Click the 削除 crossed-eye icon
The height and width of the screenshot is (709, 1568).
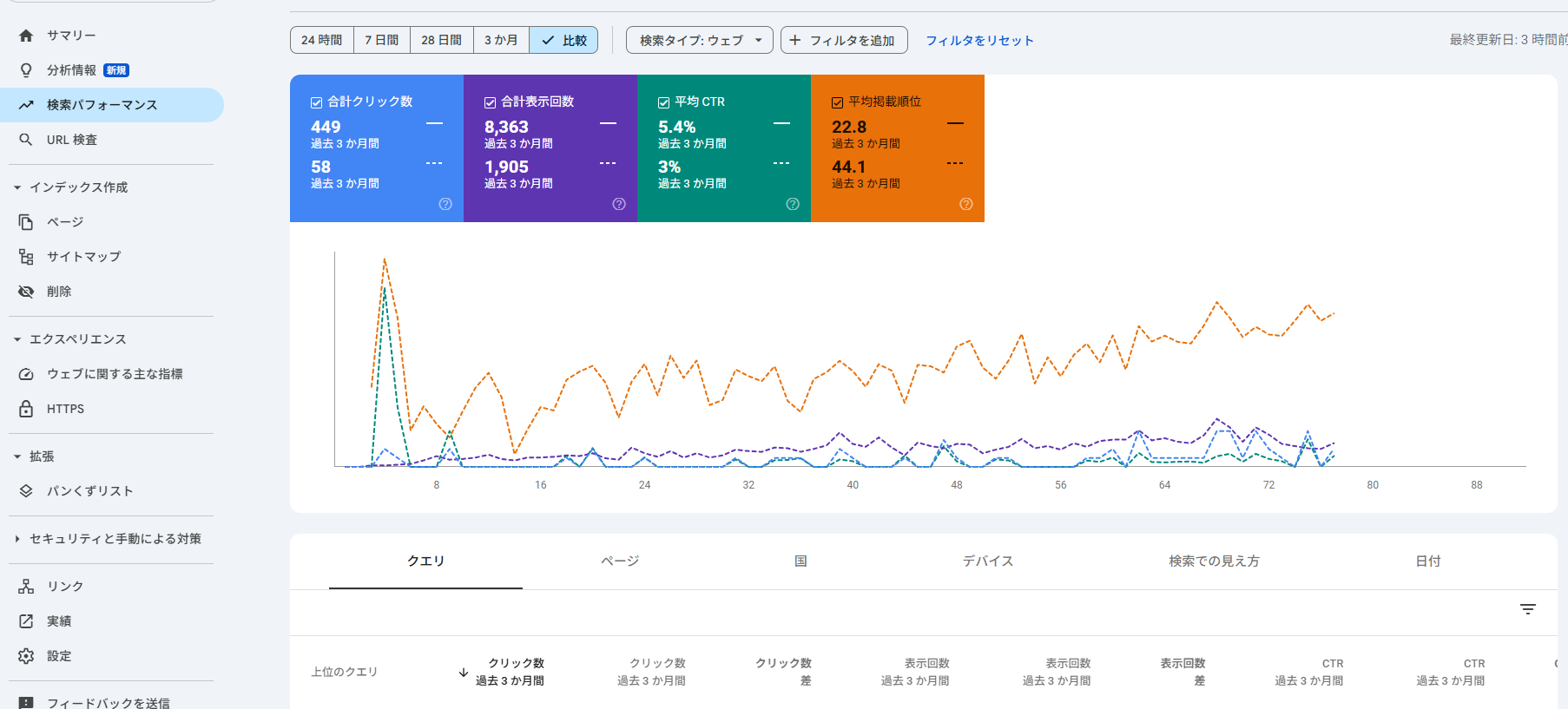click(26, 292)
